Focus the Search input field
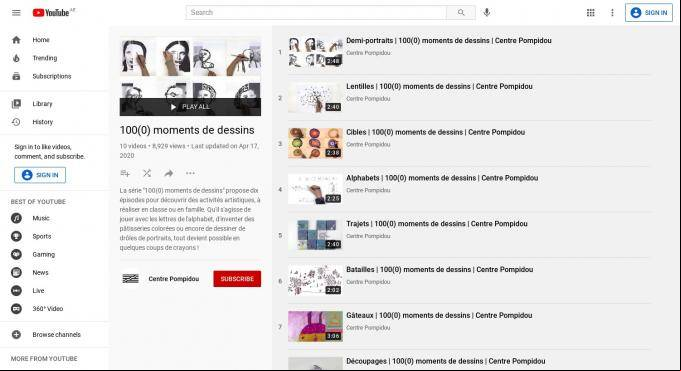681x371 pixels. pos(316,13)
